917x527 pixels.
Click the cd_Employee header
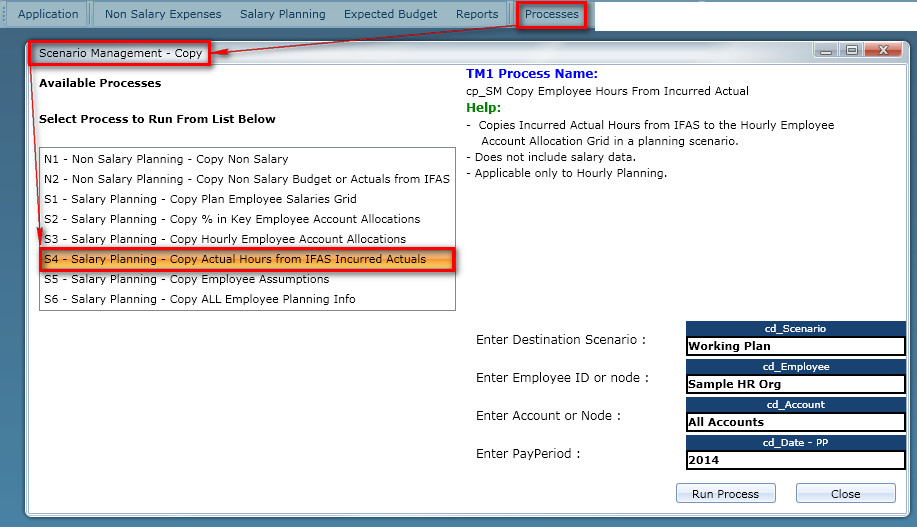pos(796,367)
